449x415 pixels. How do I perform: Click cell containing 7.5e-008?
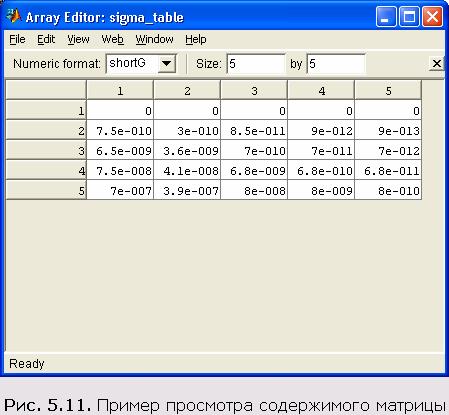120,170
